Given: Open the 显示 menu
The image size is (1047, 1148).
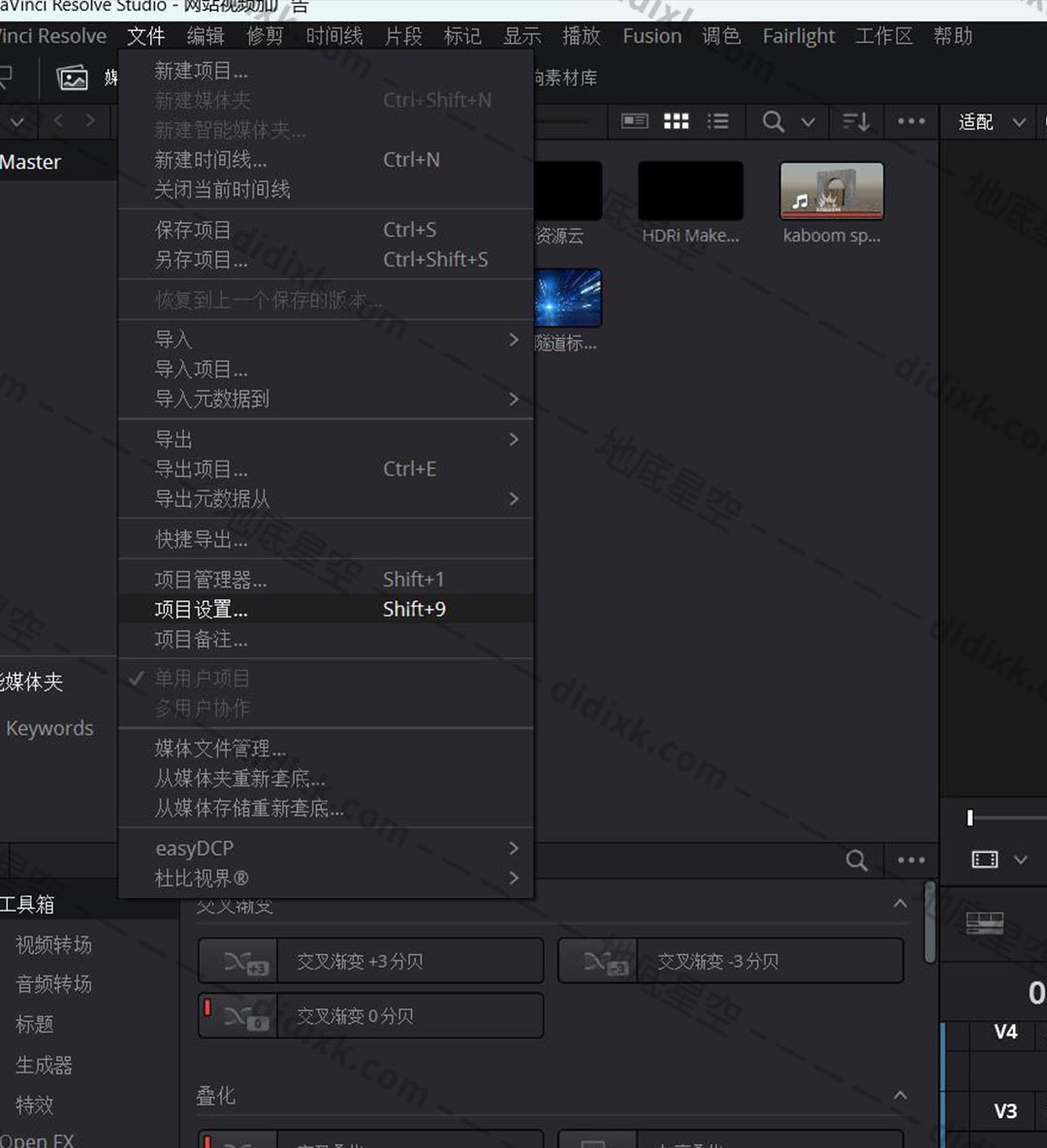Looking at the screenshot, I should (x=522, y=36).
